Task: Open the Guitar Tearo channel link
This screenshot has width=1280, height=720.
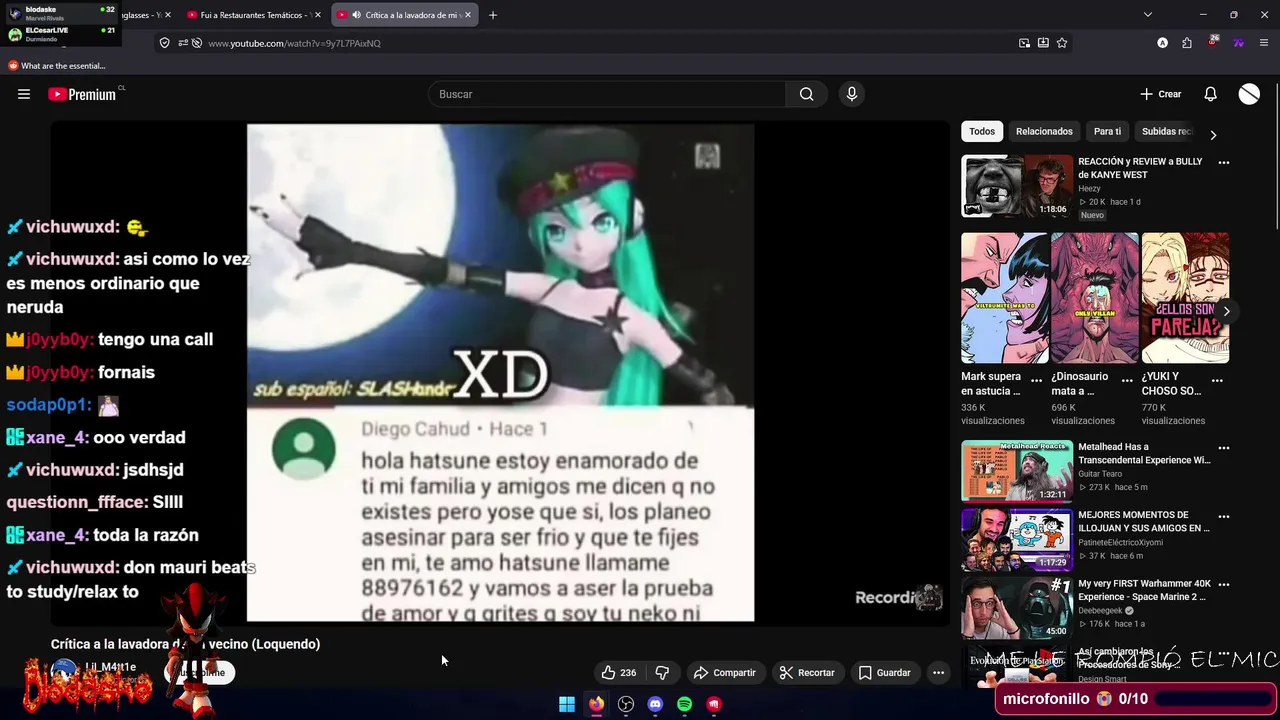Action: 1100,474
